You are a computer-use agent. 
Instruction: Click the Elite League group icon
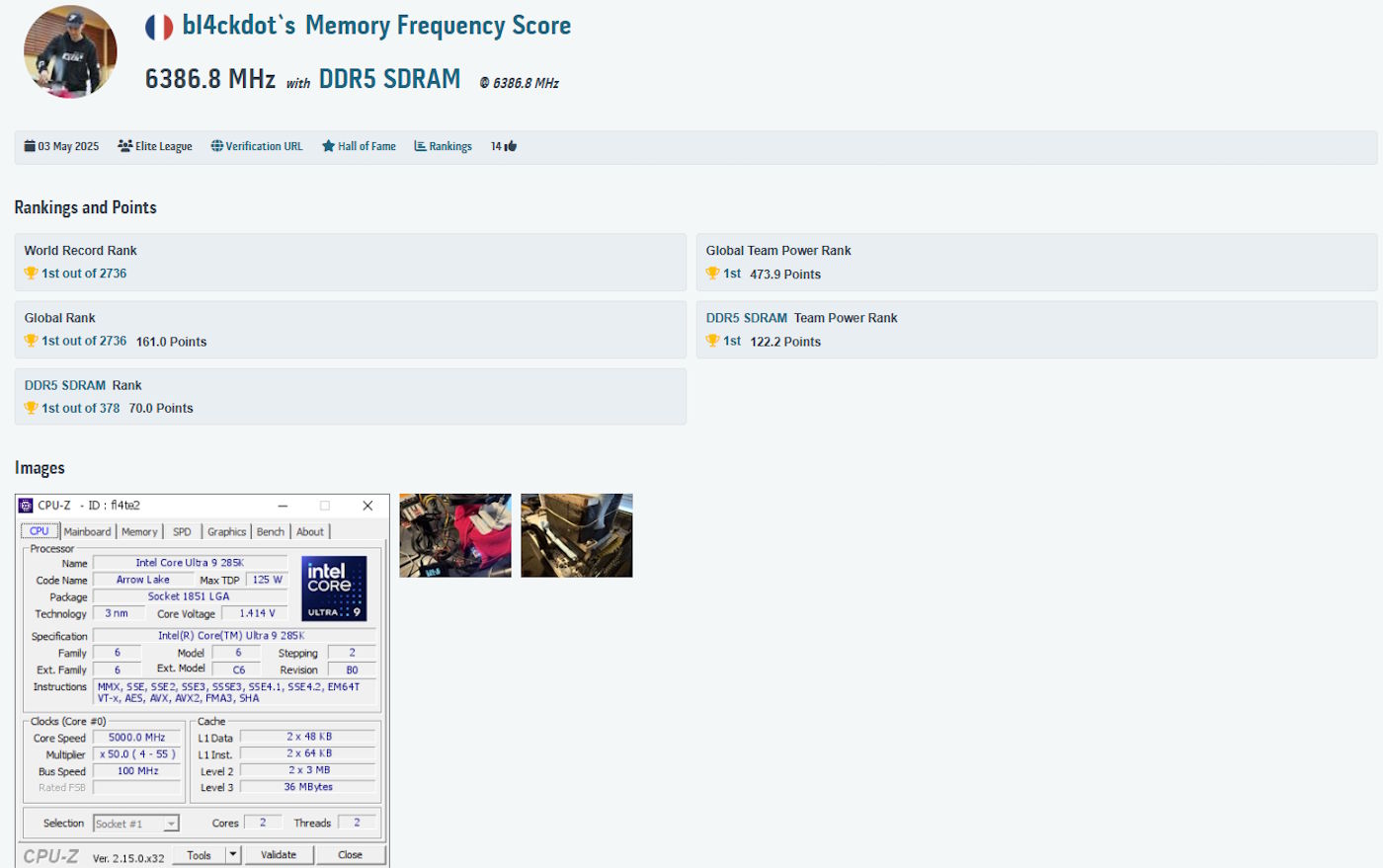pos(124,146)
